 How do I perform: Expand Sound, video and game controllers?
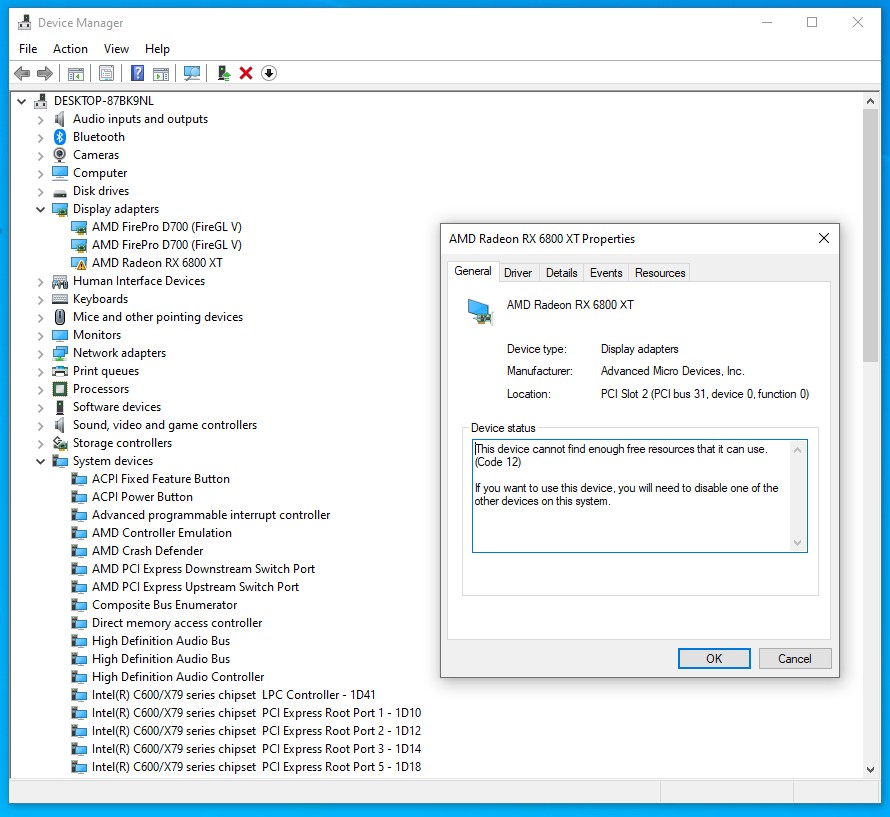[x=40, y=425]
